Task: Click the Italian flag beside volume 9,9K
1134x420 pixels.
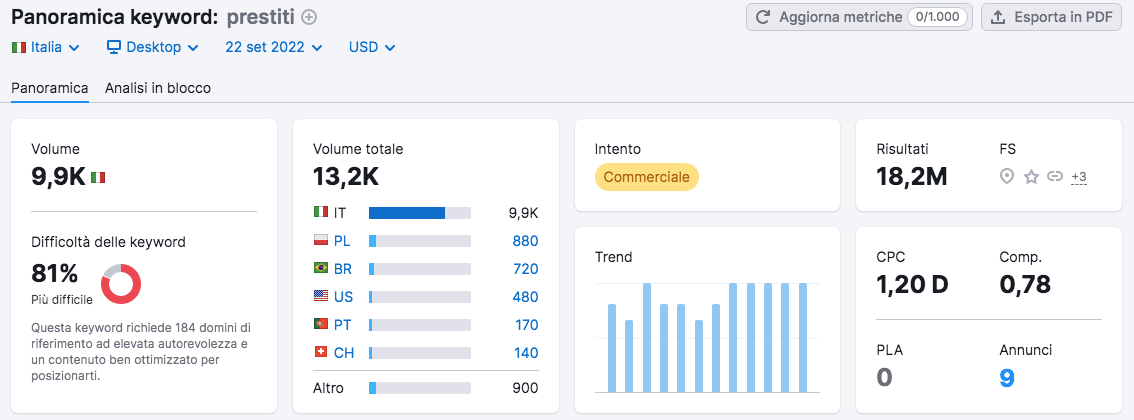Action: [x=98, y=177]
